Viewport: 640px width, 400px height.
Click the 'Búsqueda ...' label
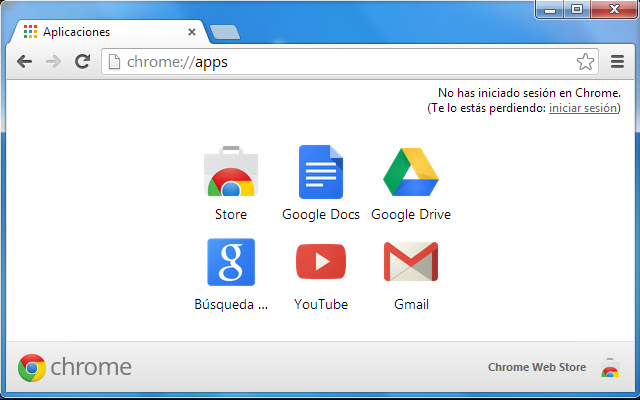click(231, 304)
